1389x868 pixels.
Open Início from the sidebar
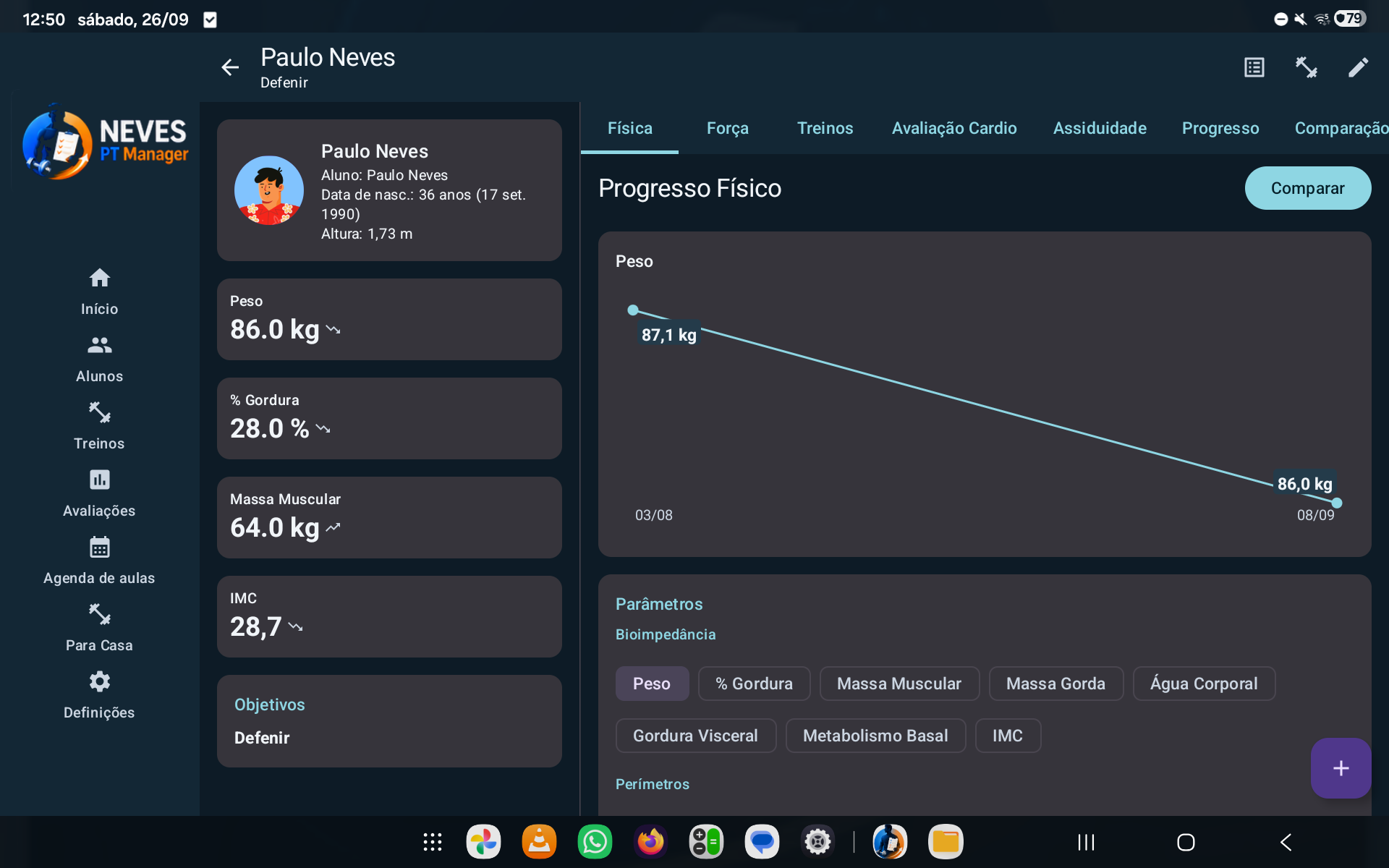pyautogui.click(x=99, y=292)
